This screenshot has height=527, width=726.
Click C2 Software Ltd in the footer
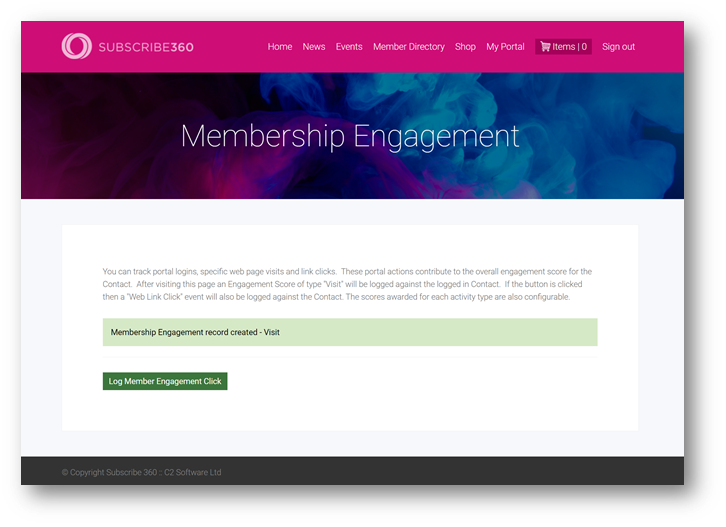(193, 472)
